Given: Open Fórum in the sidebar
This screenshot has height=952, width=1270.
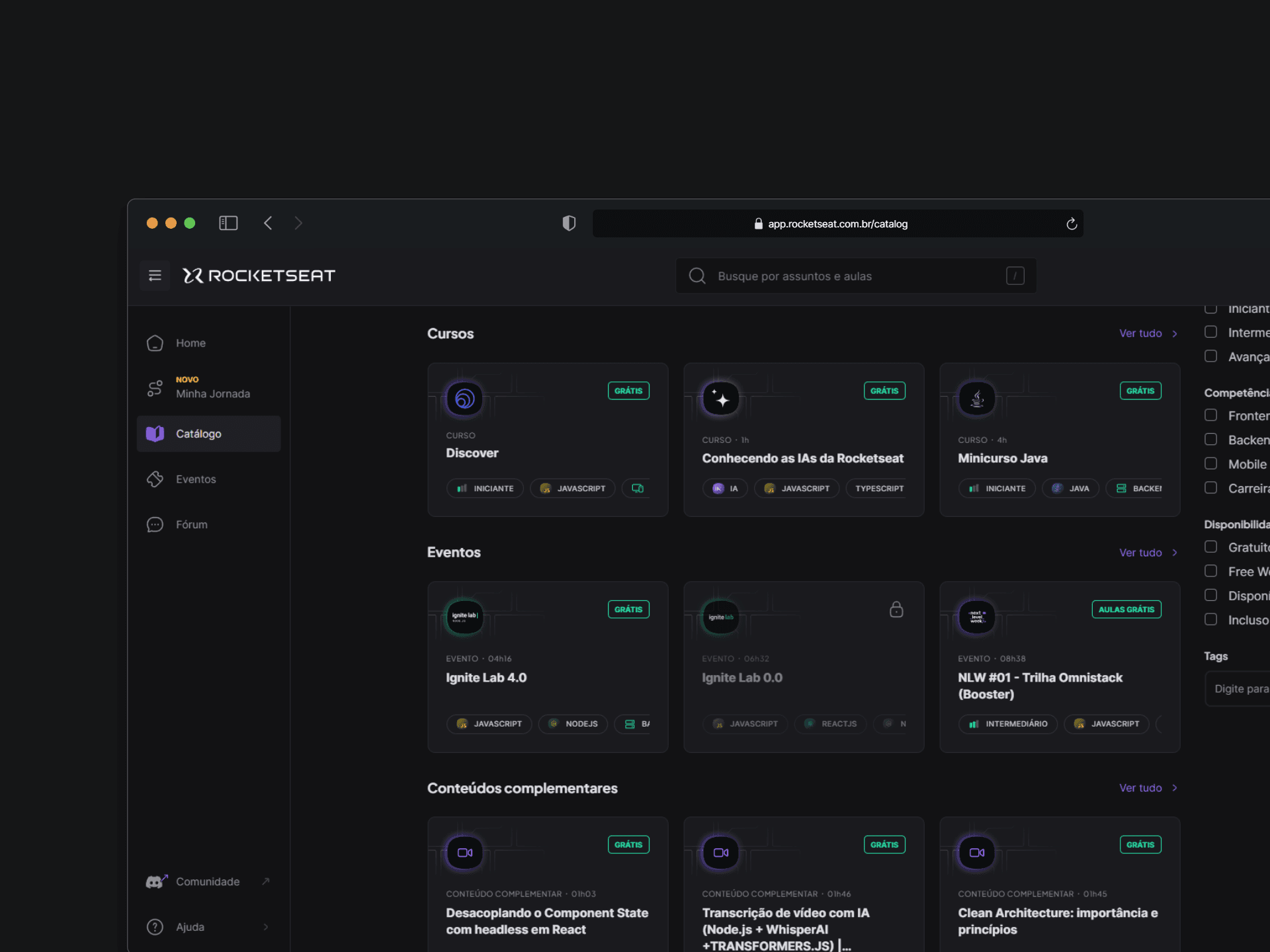Looking at the screenshot, I should click(x=208, y=524).
